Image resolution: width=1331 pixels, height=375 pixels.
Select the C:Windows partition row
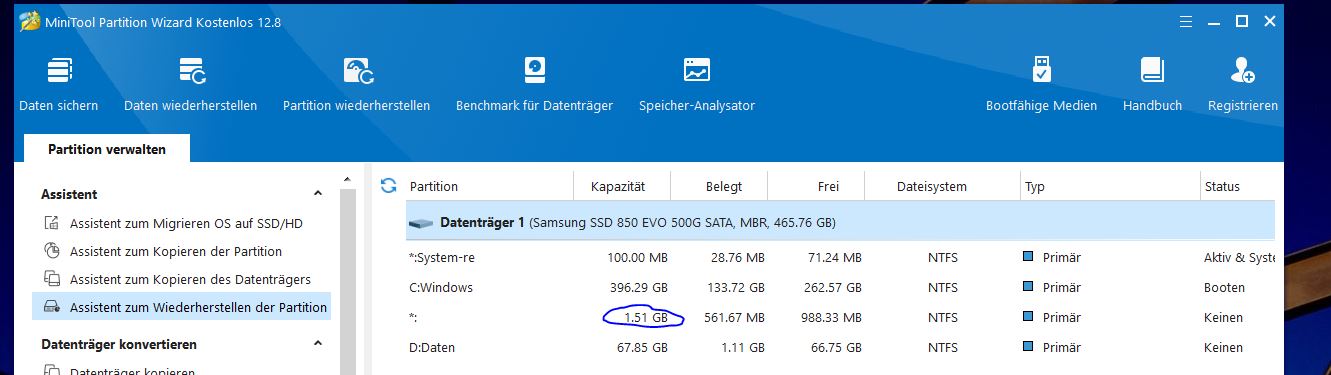(840, 287)
